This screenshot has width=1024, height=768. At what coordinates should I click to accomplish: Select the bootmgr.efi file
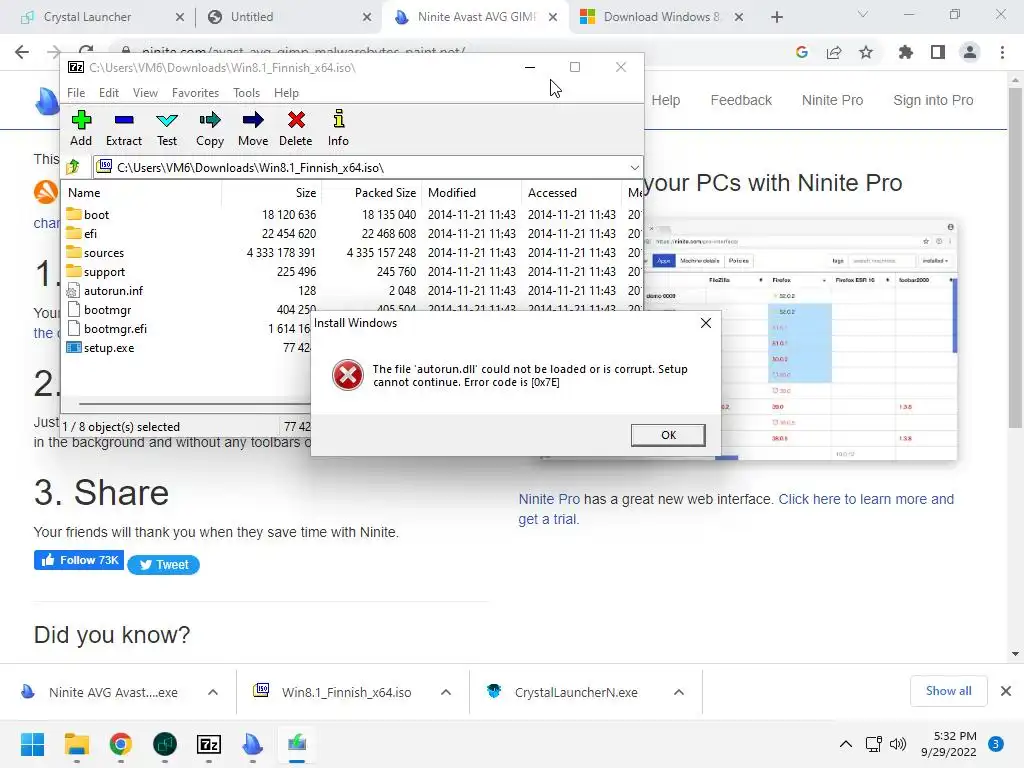(x=115, y=328)
